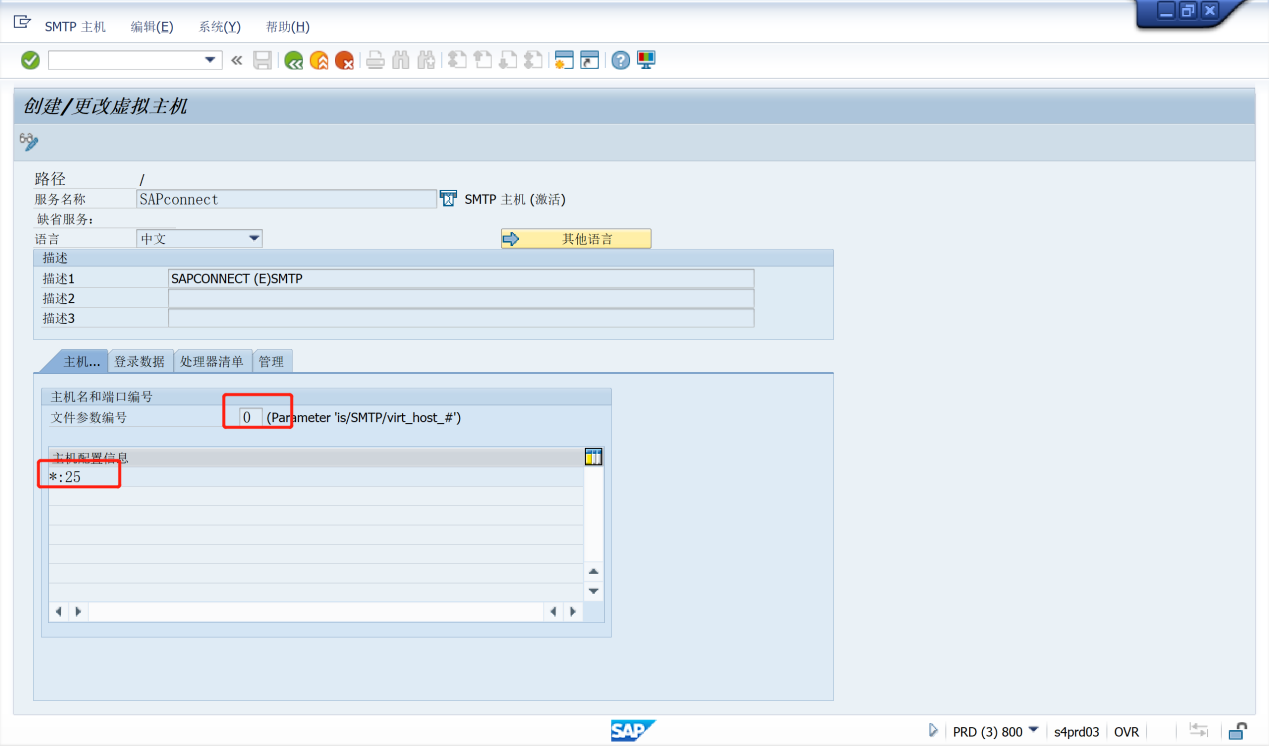Open the 系统(Y) menu
Screen dimensions: 1269x746
pos(220,27)
